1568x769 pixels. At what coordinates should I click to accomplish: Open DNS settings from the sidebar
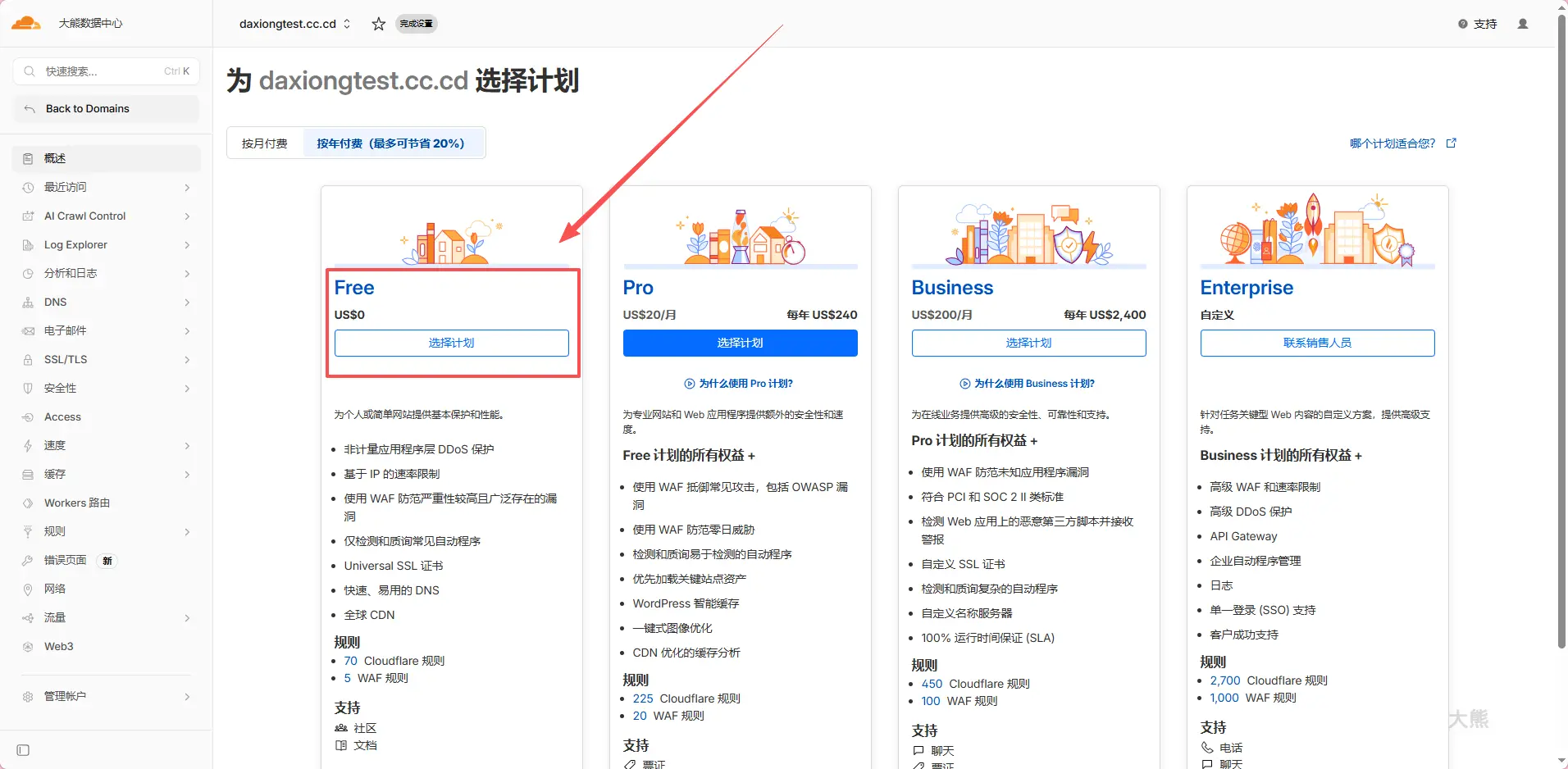click(54, 302)
